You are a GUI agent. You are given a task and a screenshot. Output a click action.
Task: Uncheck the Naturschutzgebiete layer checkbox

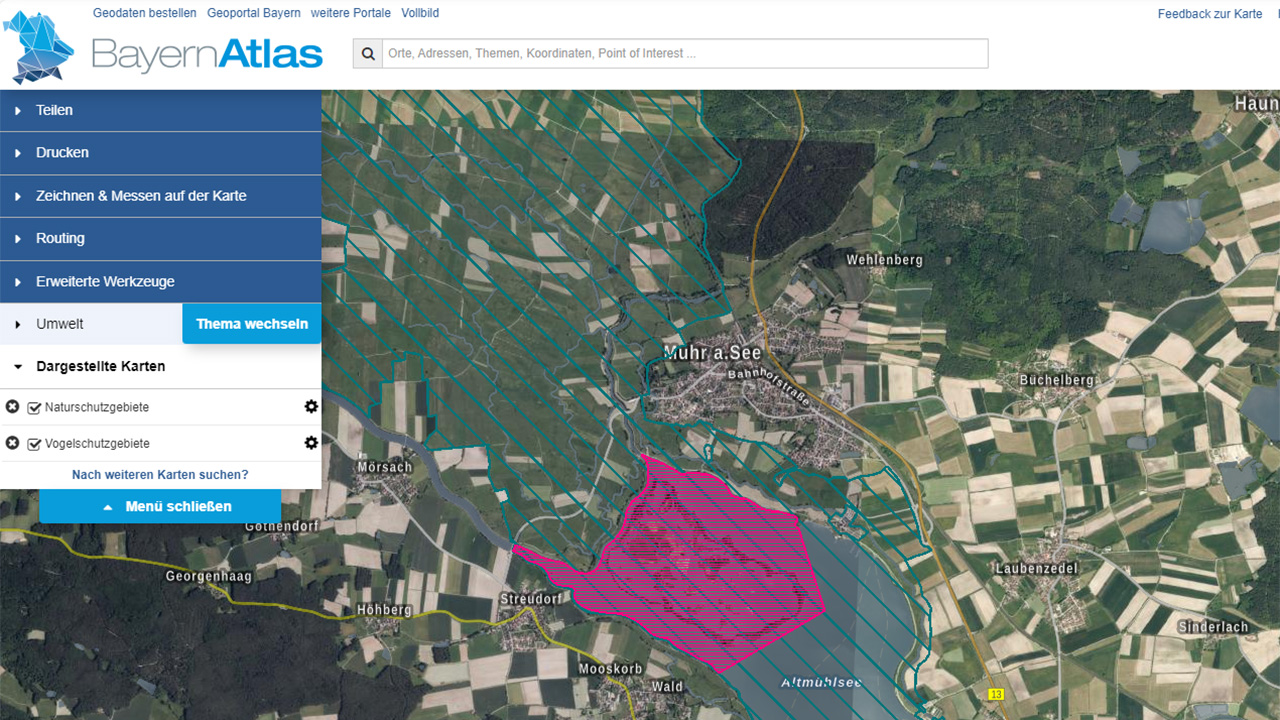(34, 408)
